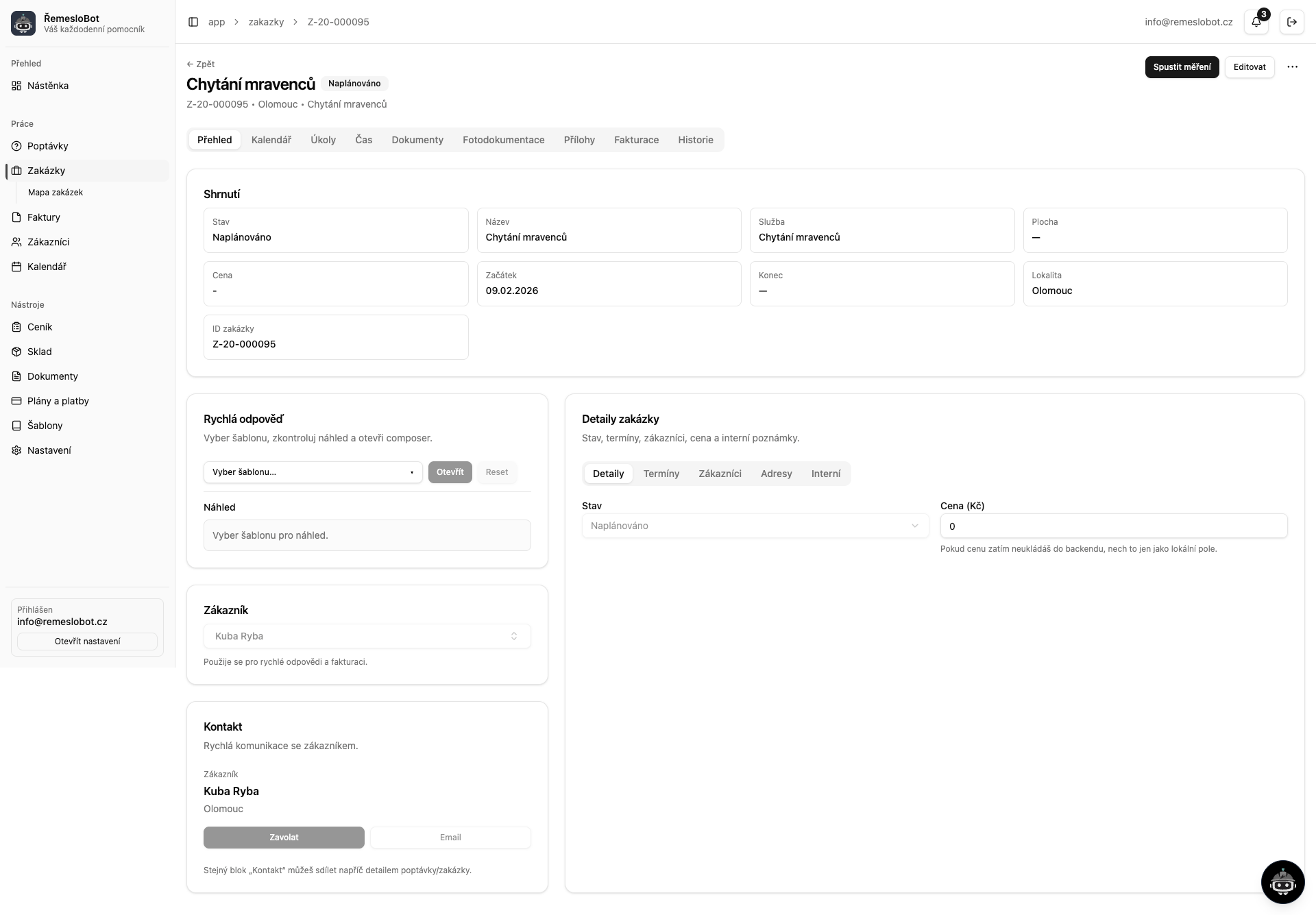Open Ceník from sidebar

tap(39, 327)
